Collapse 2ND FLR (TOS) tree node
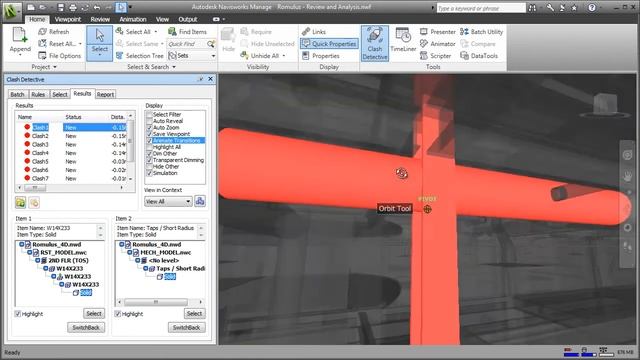Image resolution: width=640 pixels, height=360 pixels. point(38,260)
